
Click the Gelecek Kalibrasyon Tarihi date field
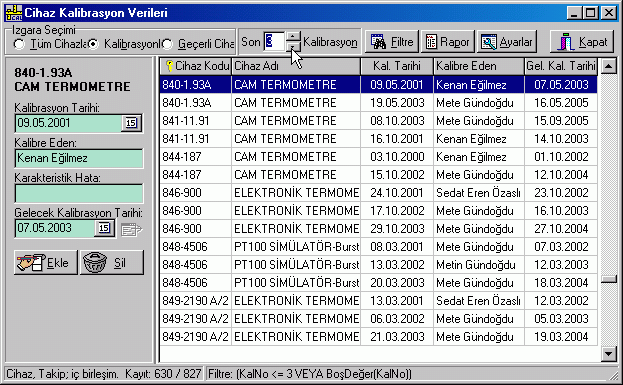point(55,228)
